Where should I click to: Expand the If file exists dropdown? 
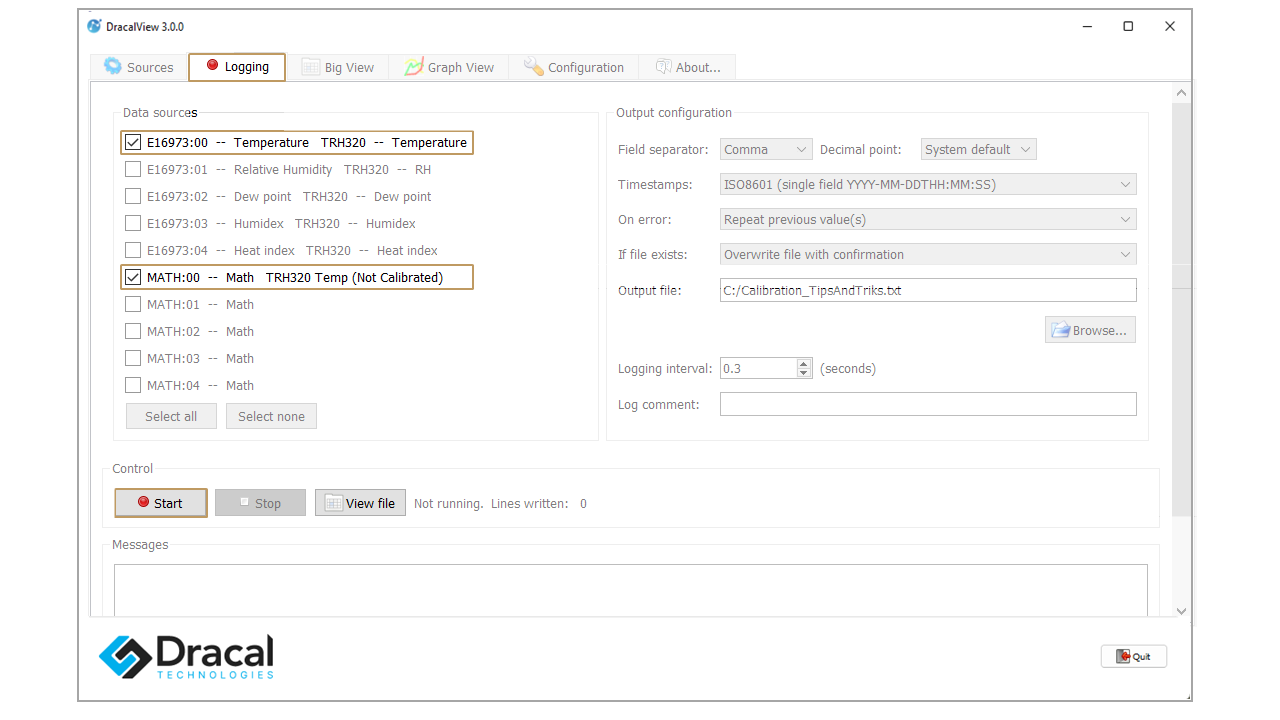[928, 254]
